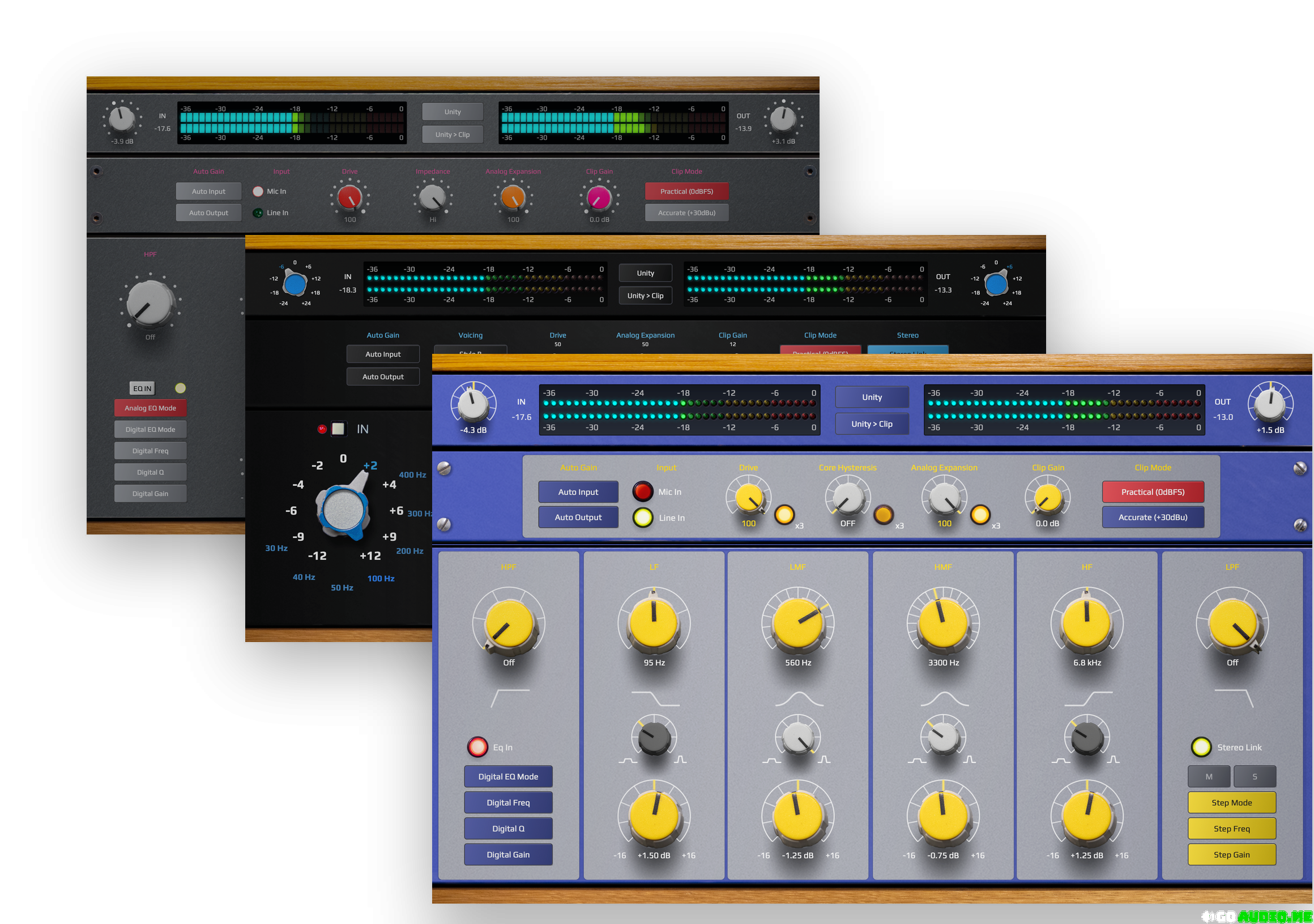Click LMF gain knob at -1.25 dB
This screenshot has width=1314, height=924.
pyautogui.click(x=798, y=817)
